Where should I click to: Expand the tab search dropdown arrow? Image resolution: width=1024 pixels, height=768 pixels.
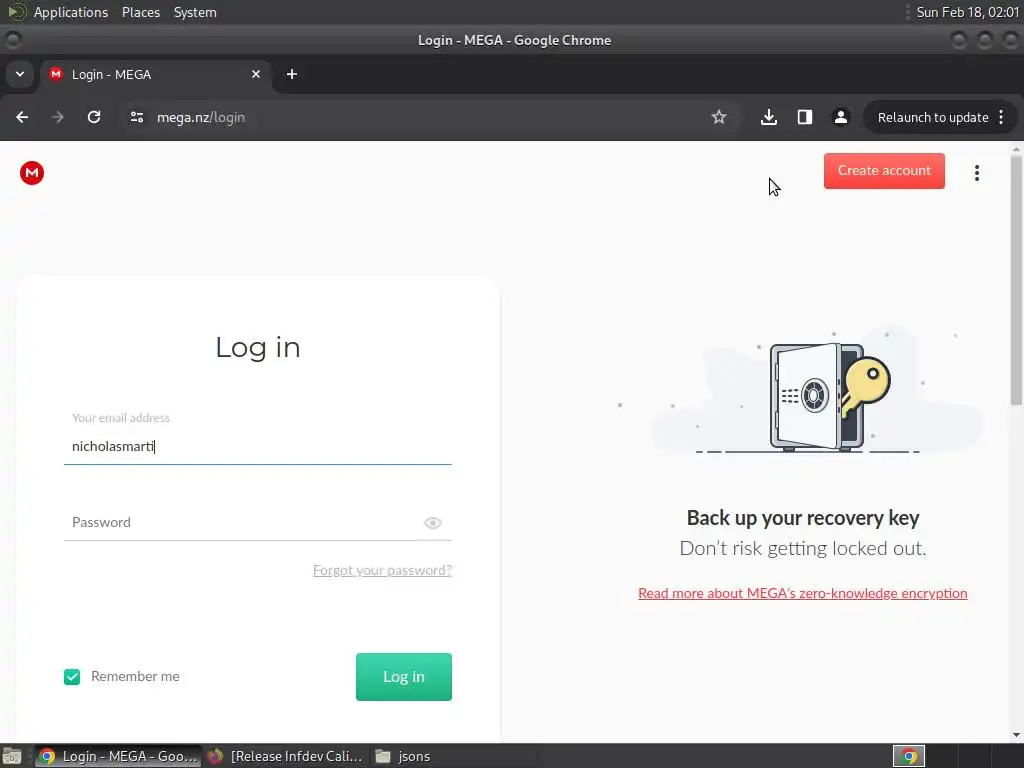coord(20,74)
